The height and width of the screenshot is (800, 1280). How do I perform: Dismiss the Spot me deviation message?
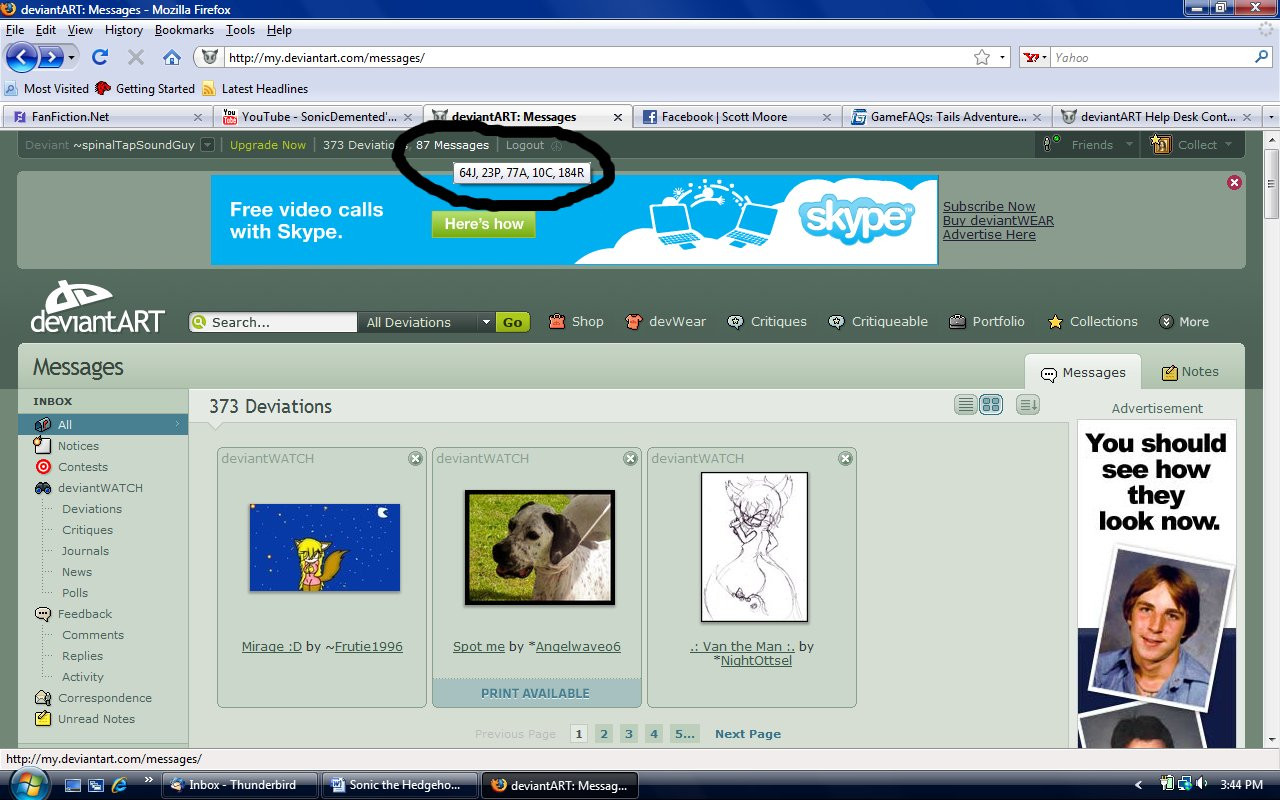coord(630,458)
